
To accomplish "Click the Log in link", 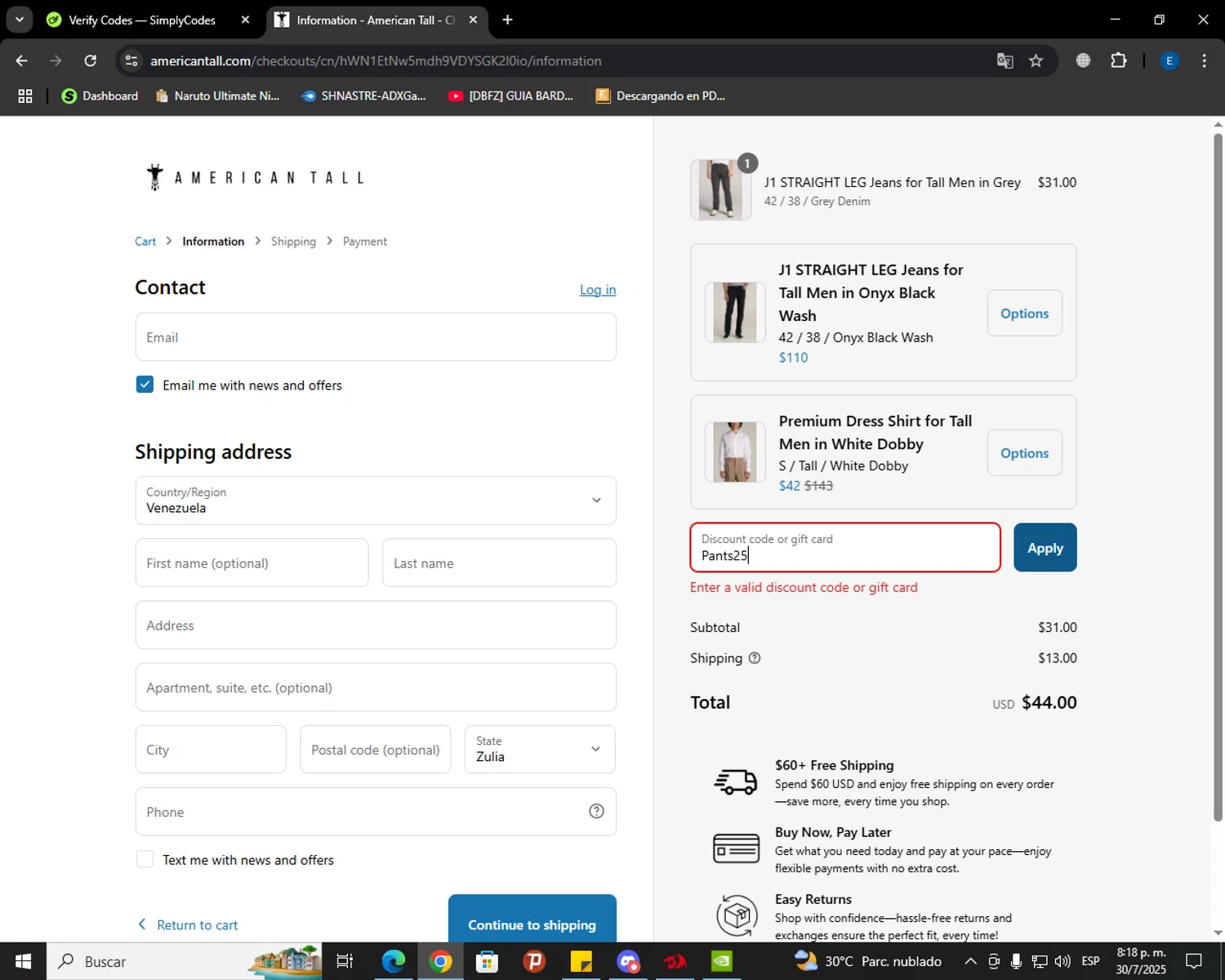I will coord(598,289).
